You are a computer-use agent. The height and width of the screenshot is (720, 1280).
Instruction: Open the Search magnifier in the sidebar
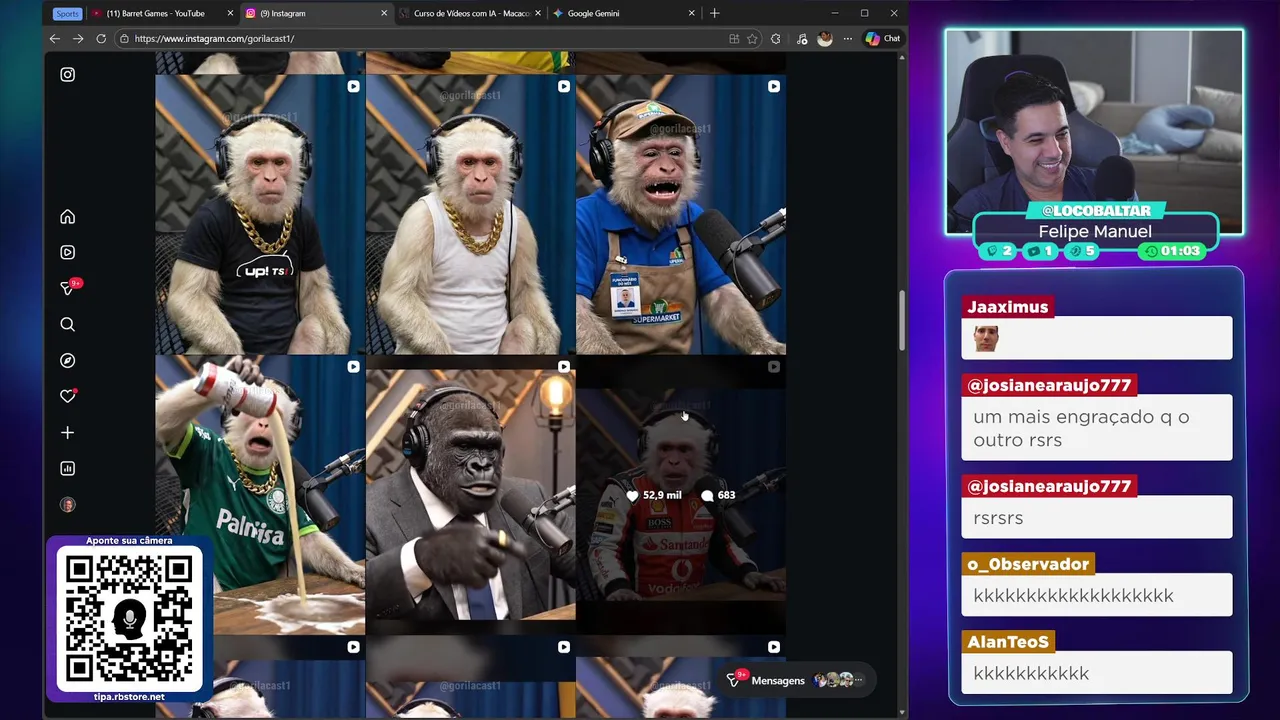coord(67,325)
